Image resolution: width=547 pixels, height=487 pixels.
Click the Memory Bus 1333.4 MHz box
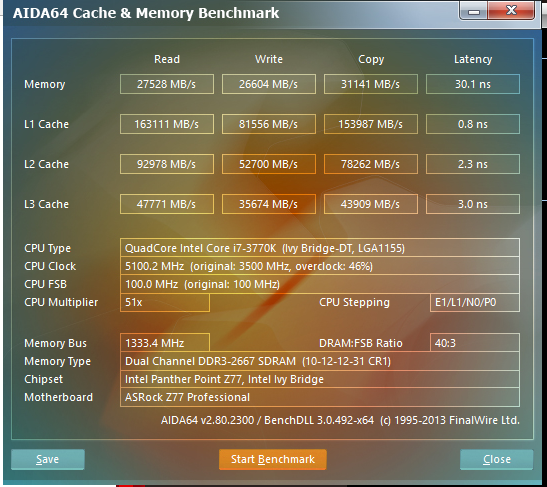pos(165,343)
